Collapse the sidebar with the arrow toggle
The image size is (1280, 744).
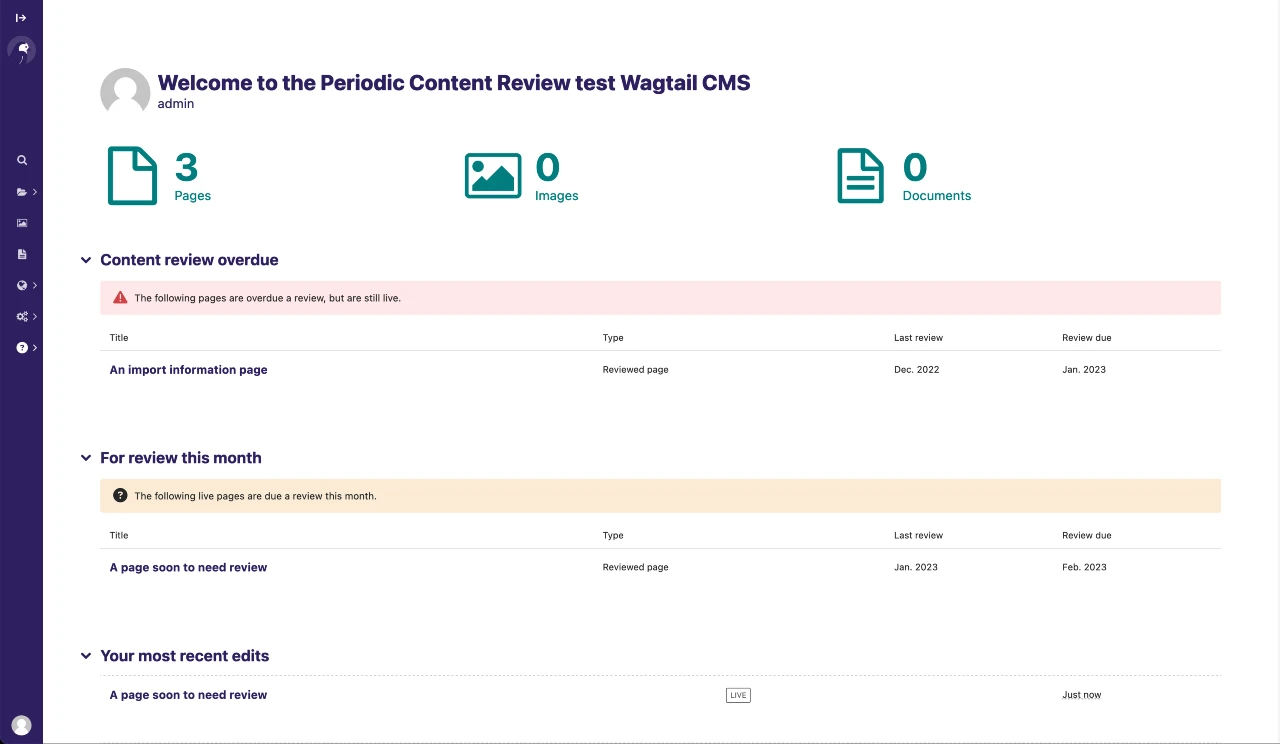tap(21, 17)
